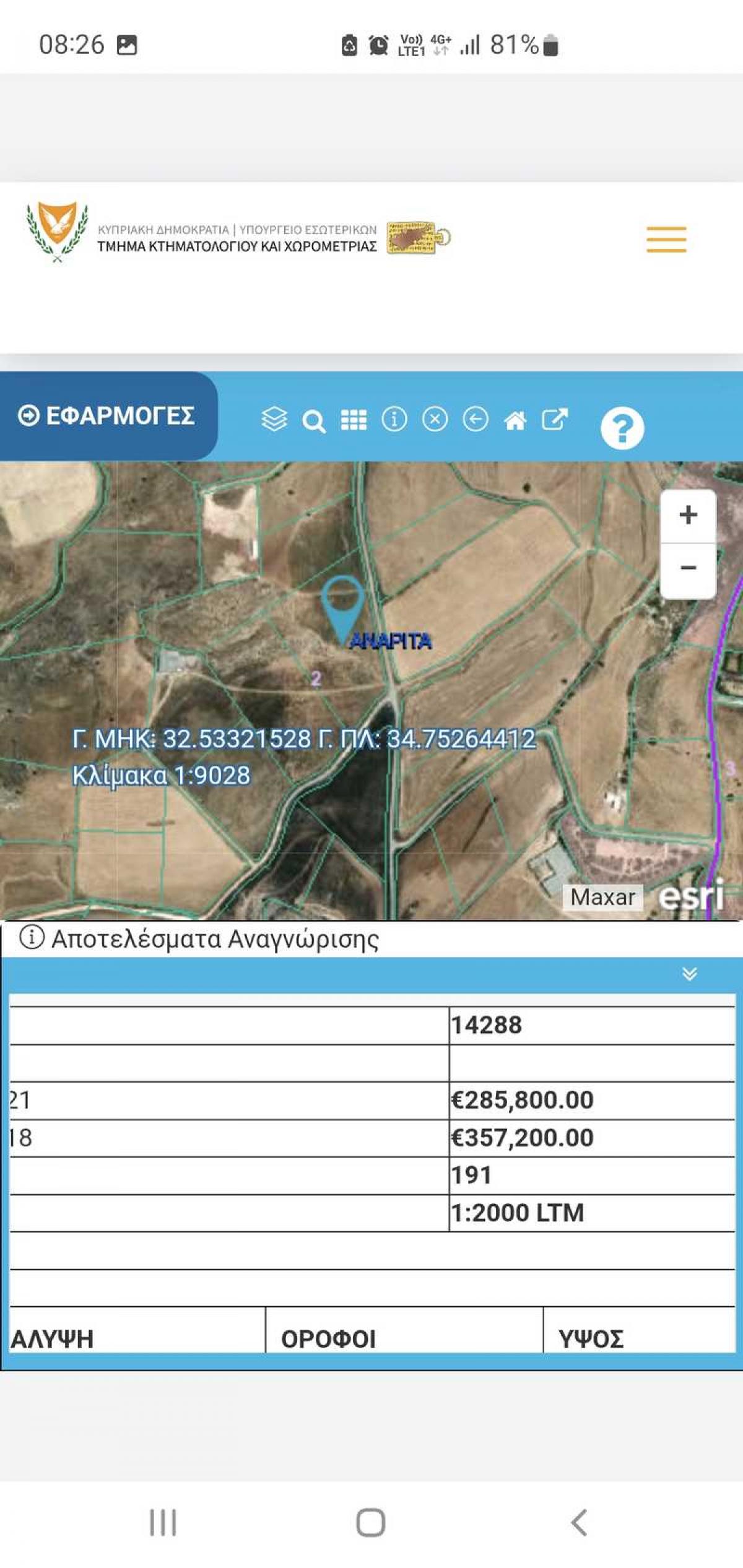Open the hamburger menu
The image size is (743, 1568).
pos(666,240)
